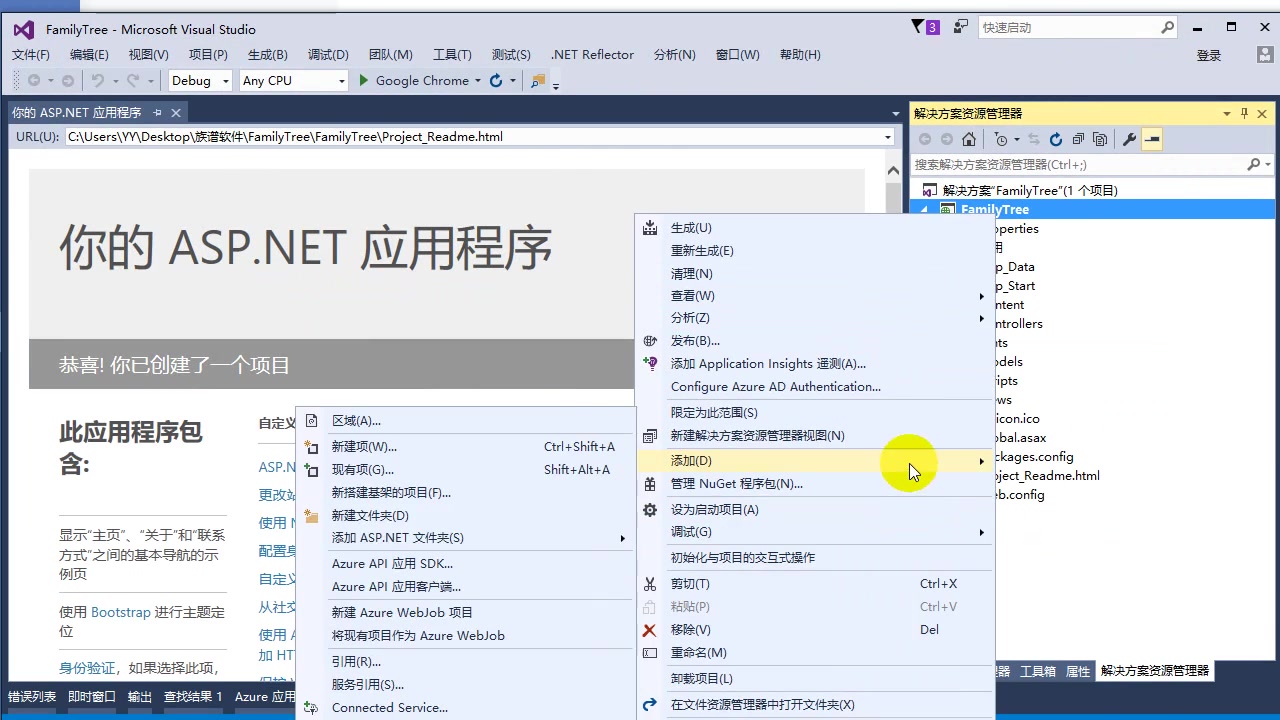Collapse the FamilyTree project node
The image size is (1280, 720).
point(924,210)
